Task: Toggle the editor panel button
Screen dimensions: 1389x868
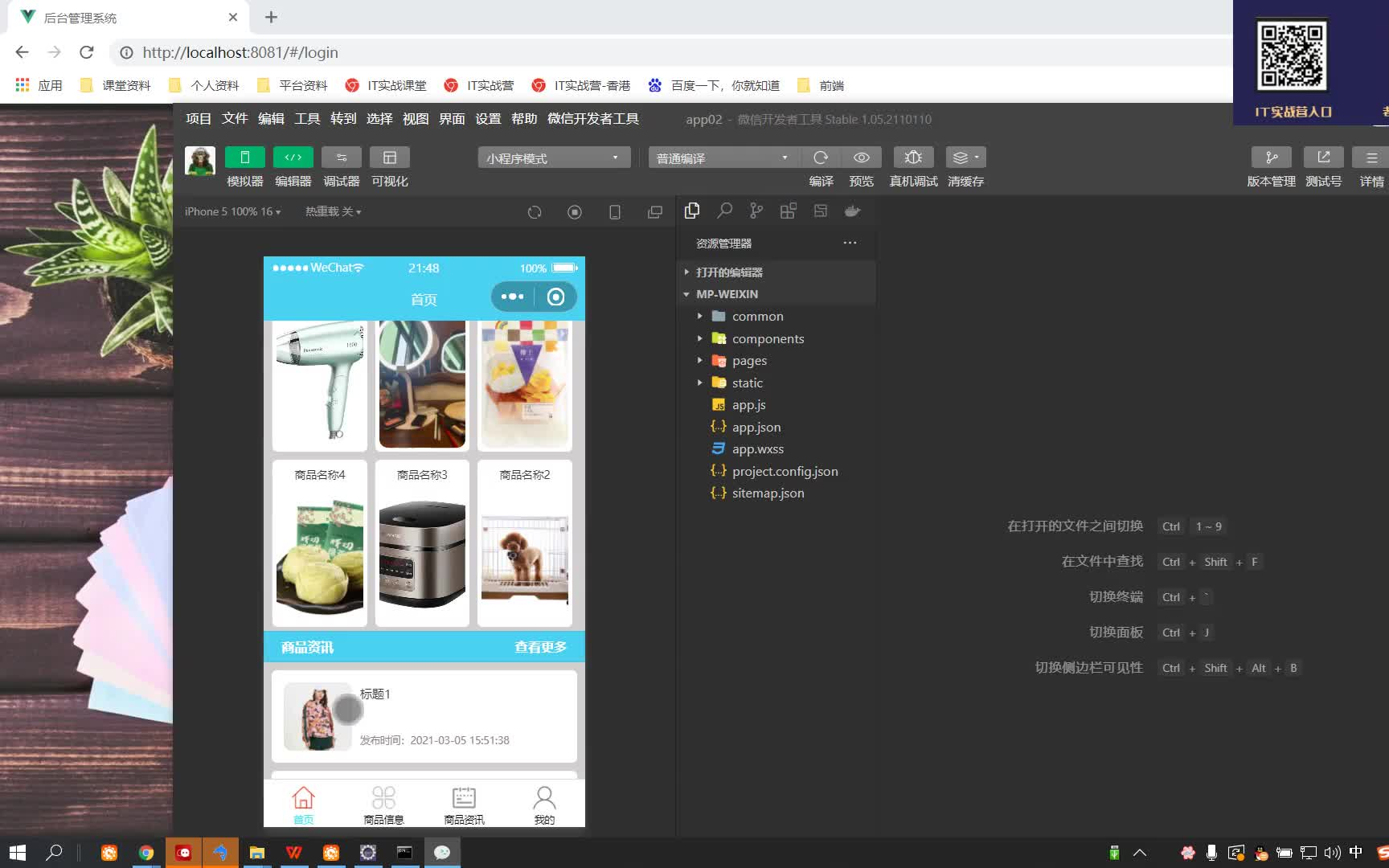Action: 293,158
